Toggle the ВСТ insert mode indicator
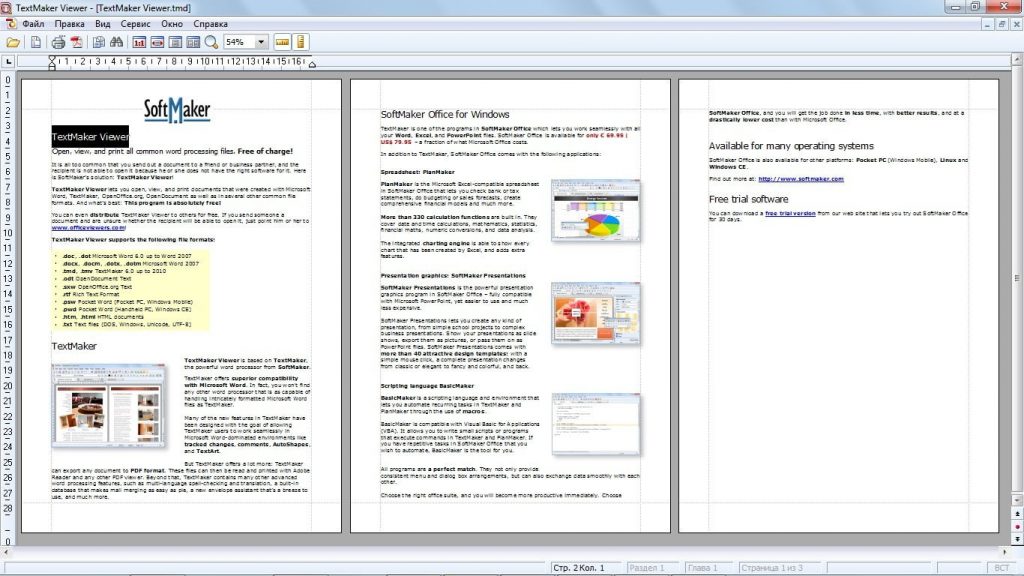Viewport: 1024px width, 576px height. click(x=1002, y=568)
